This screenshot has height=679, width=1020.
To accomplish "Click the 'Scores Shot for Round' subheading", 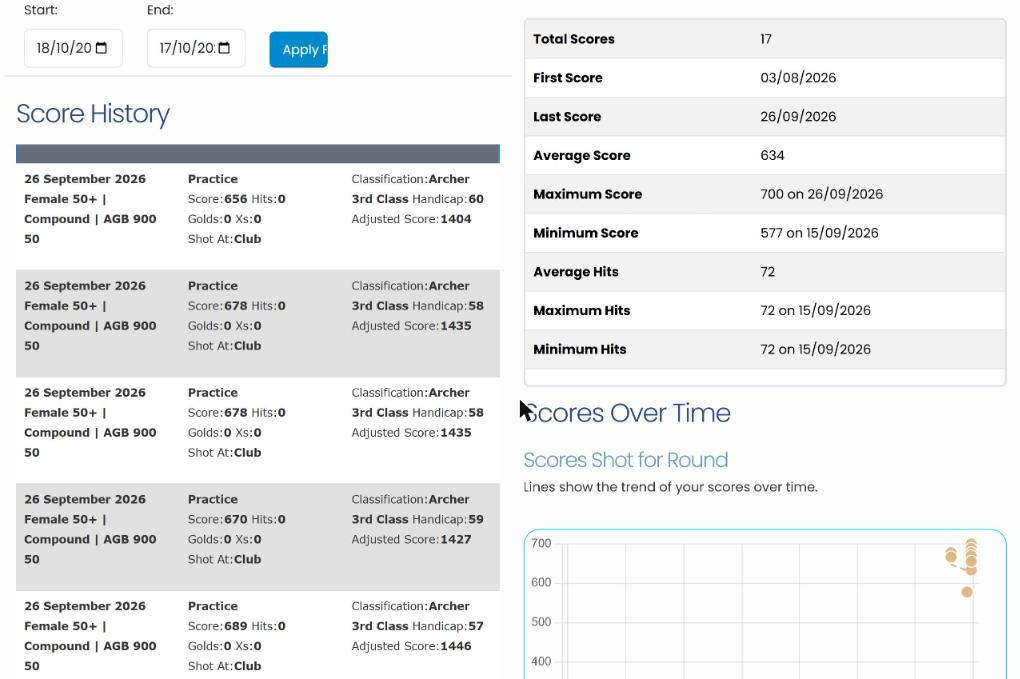I will [x=626, y=460].
